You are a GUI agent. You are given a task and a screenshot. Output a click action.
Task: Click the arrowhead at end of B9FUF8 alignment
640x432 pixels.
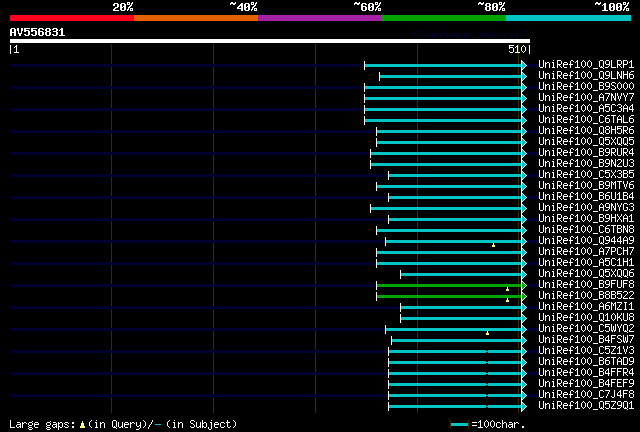click(524, 285)
